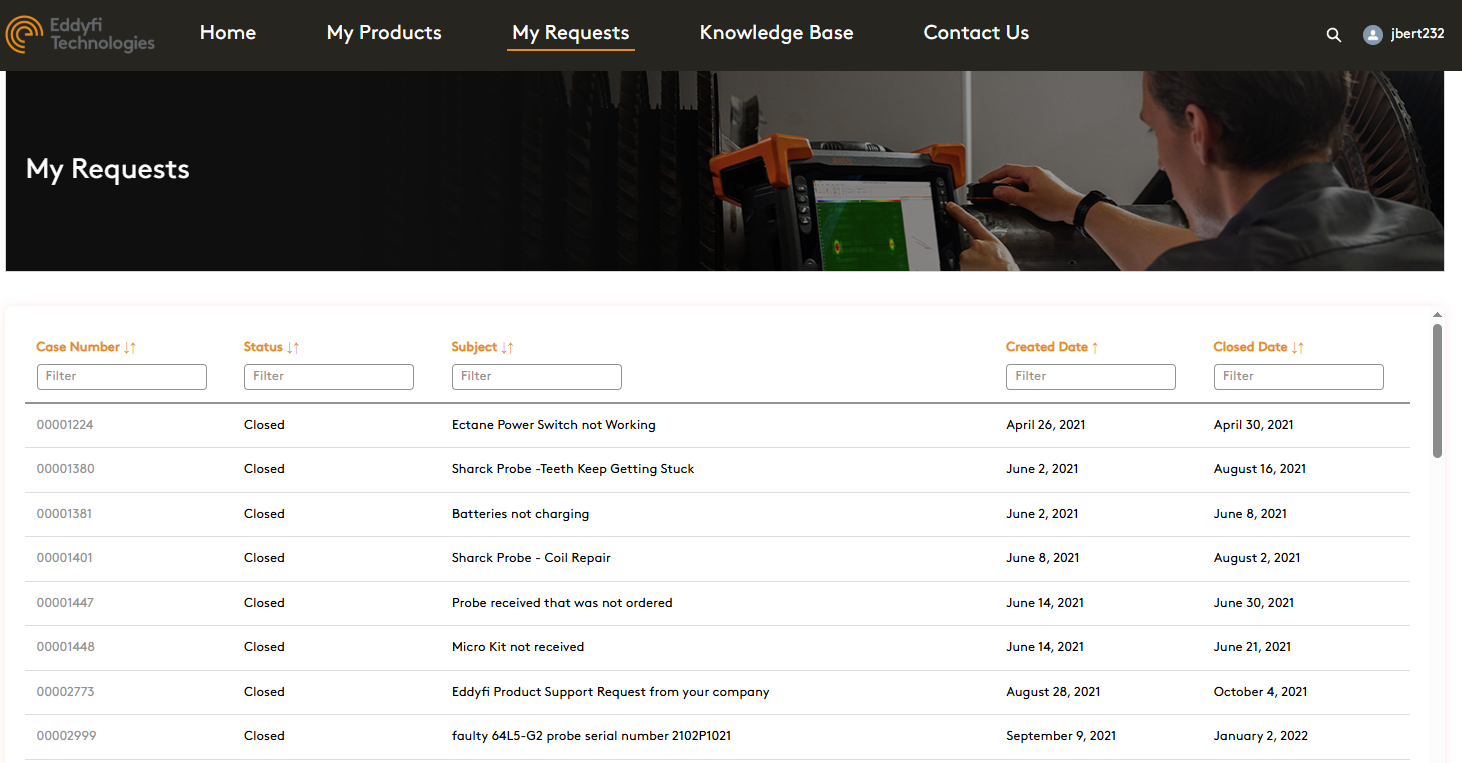Click the Eddyfi Technologies logo
This screenshot has height=763, width=1462.
(x=80, y=34)
